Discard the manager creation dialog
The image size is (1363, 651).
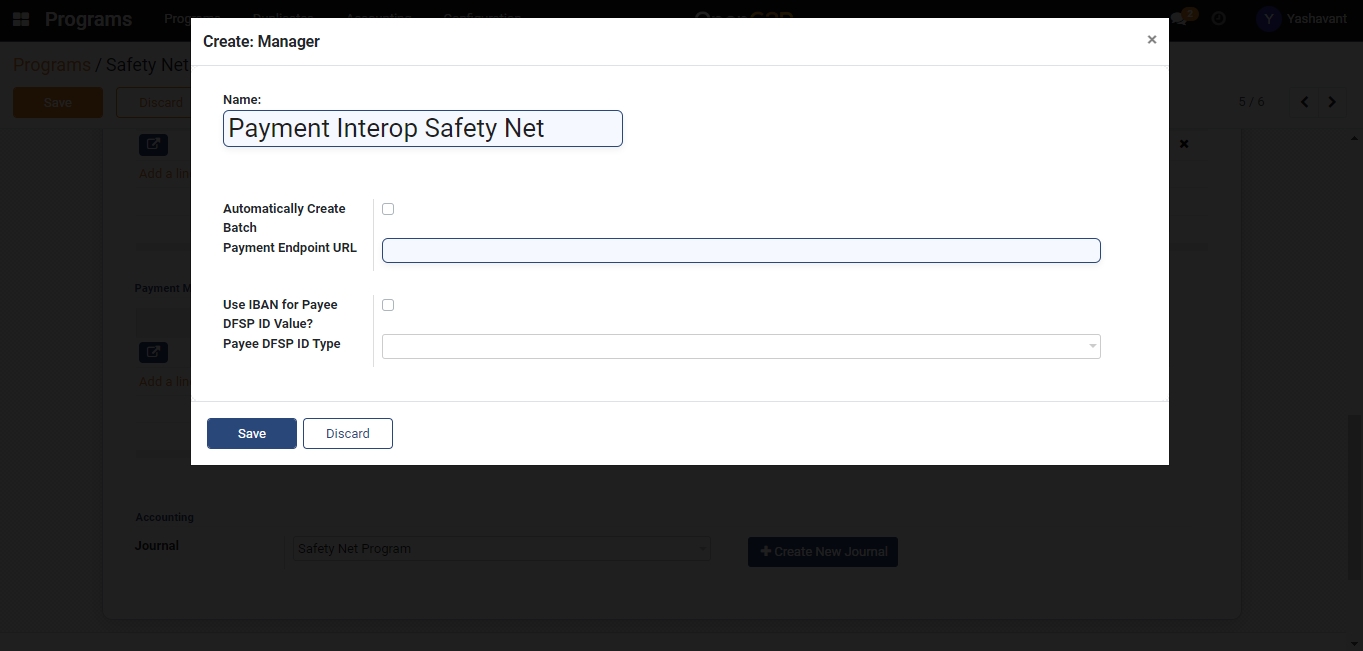[x=347, y=433]
